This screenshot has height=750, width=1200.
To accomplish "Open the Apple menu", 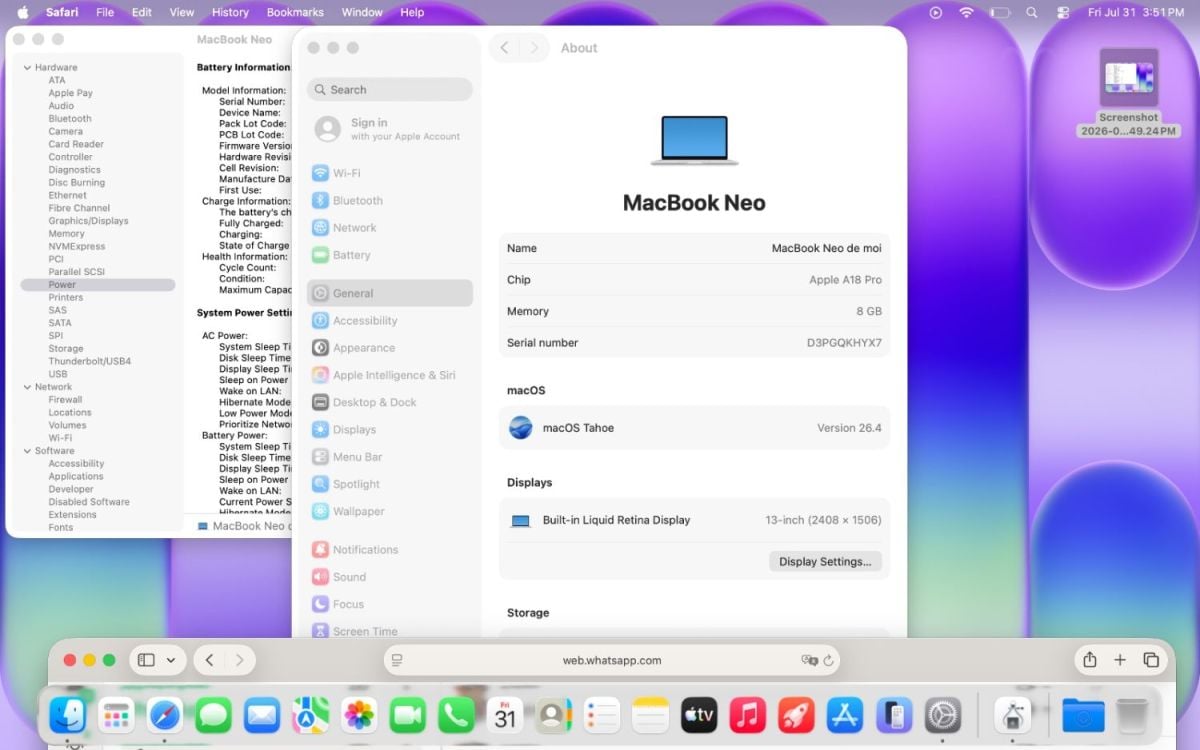I will click(x=22, y=13).
